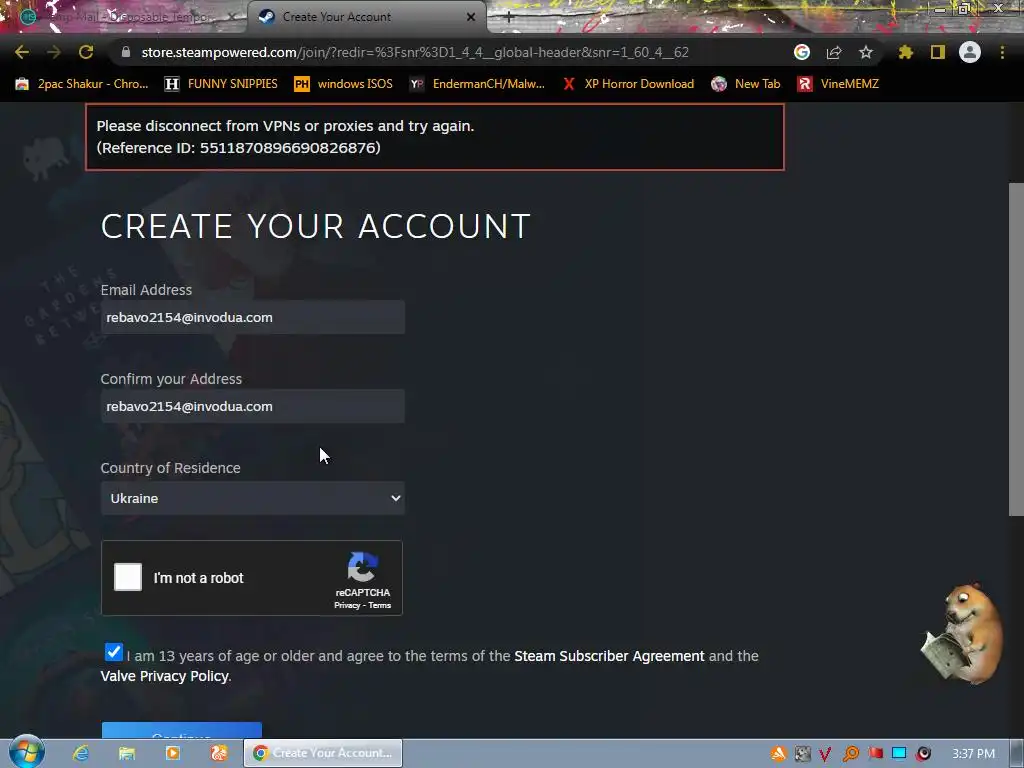This screenshot has width=1024, height=768.
Task: Open windows ISOS bookmark
Action: 344,84
